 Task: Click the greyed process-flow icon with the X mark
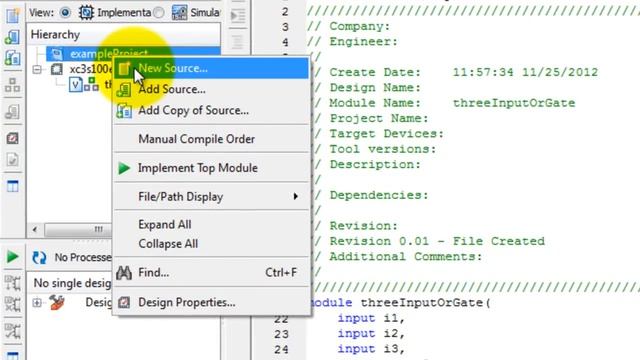coord(12,305)
